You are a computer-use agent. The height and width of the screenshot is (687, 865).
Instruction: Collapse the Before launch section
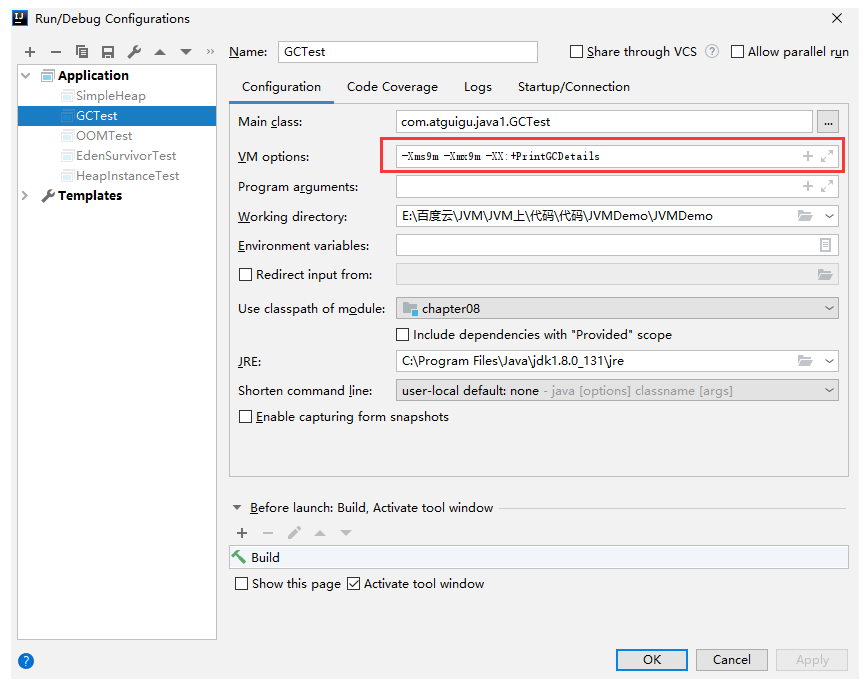237,507
